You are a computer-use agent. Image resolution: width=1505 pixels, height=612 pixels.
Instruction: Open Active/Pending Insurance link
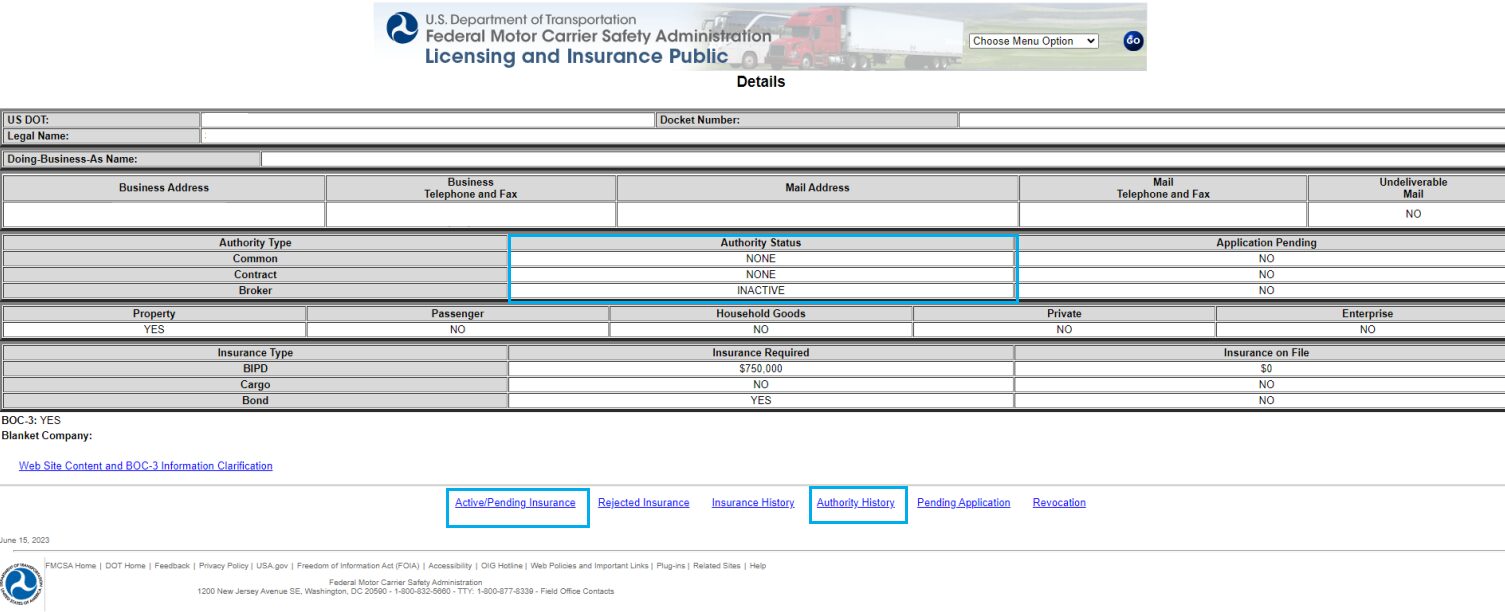(x=515, y=503)
